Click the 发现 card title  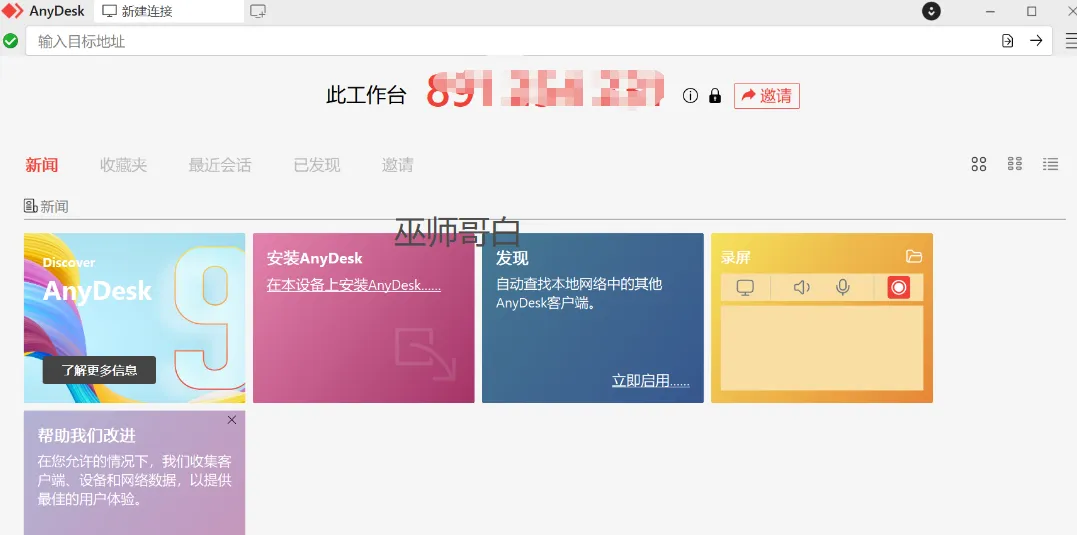[x=512, y=258]
